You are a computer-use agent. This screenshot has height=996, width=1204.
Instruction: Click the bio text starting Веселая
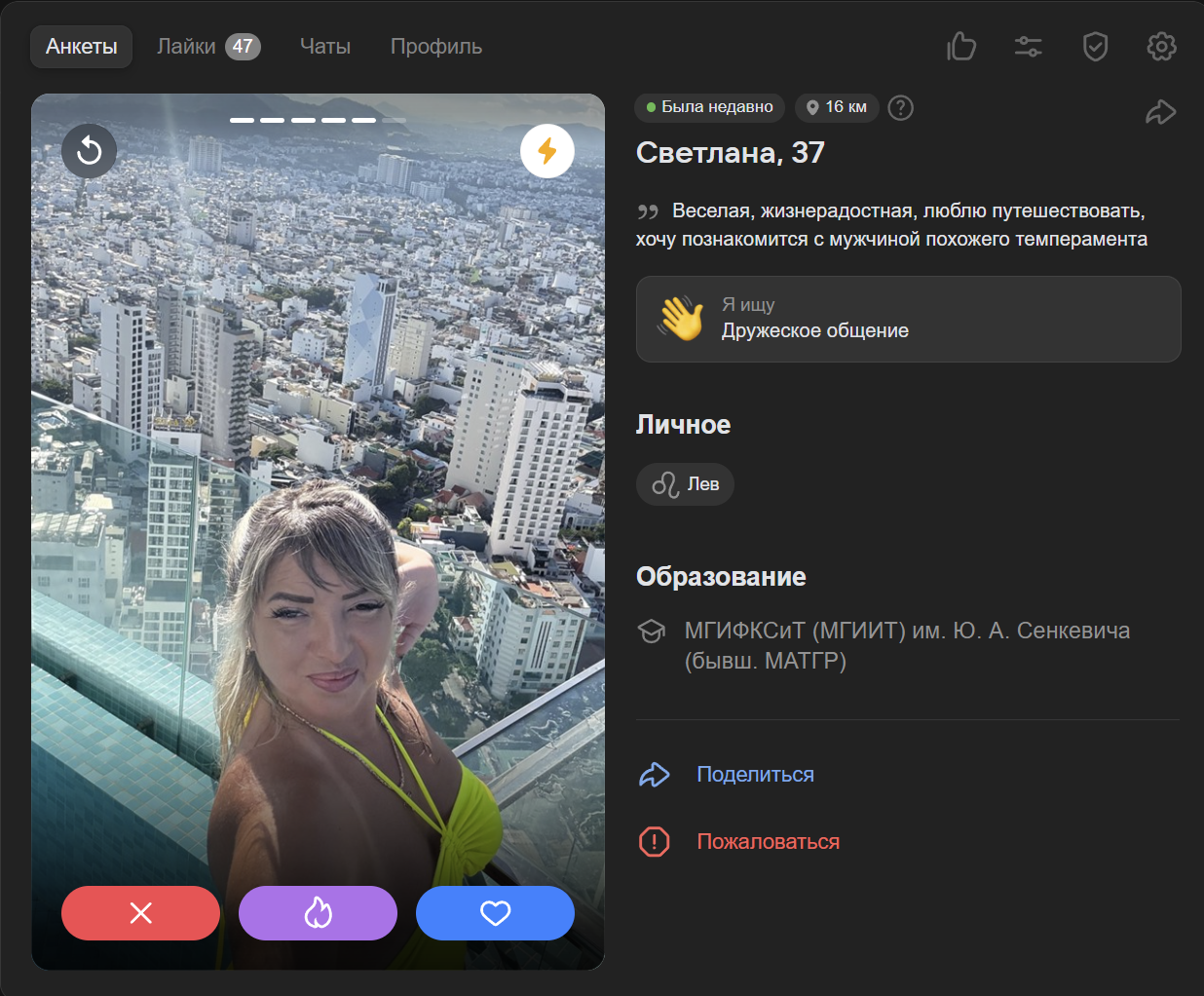tap(891, 225)
